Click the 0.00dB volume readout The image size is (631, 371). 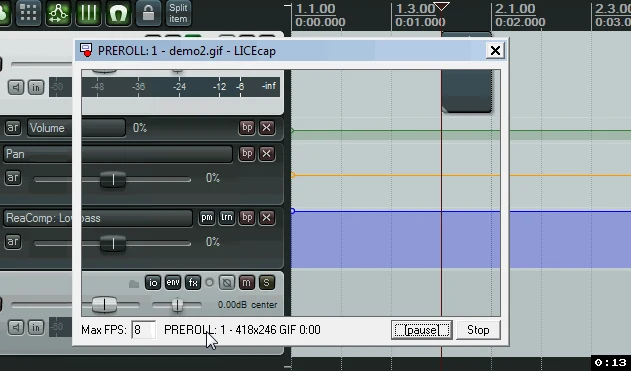[232, 305]
